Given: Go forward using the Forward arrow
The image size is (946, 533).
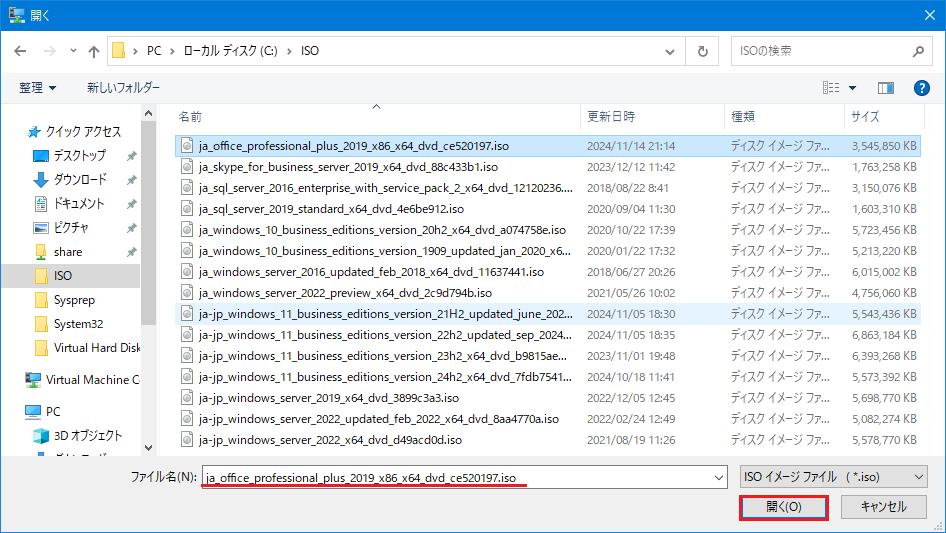Looking at the screenshot, I should [49, 51].
